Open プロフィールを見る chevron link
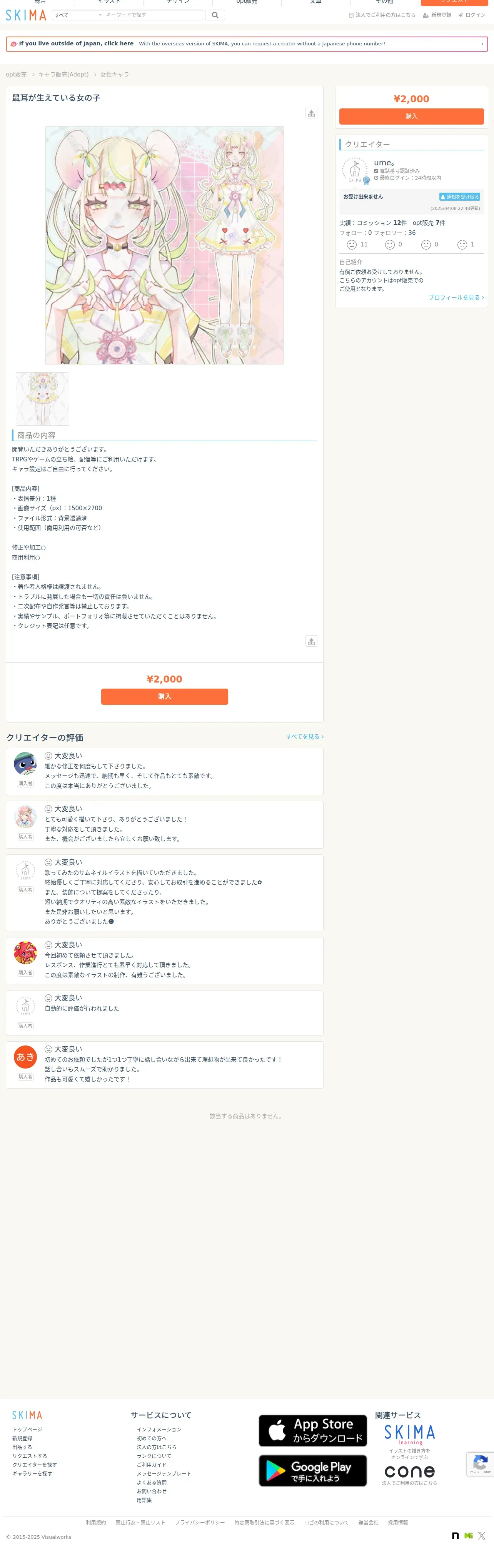Viewport: 494px width, 1568px height. point(456,298)
